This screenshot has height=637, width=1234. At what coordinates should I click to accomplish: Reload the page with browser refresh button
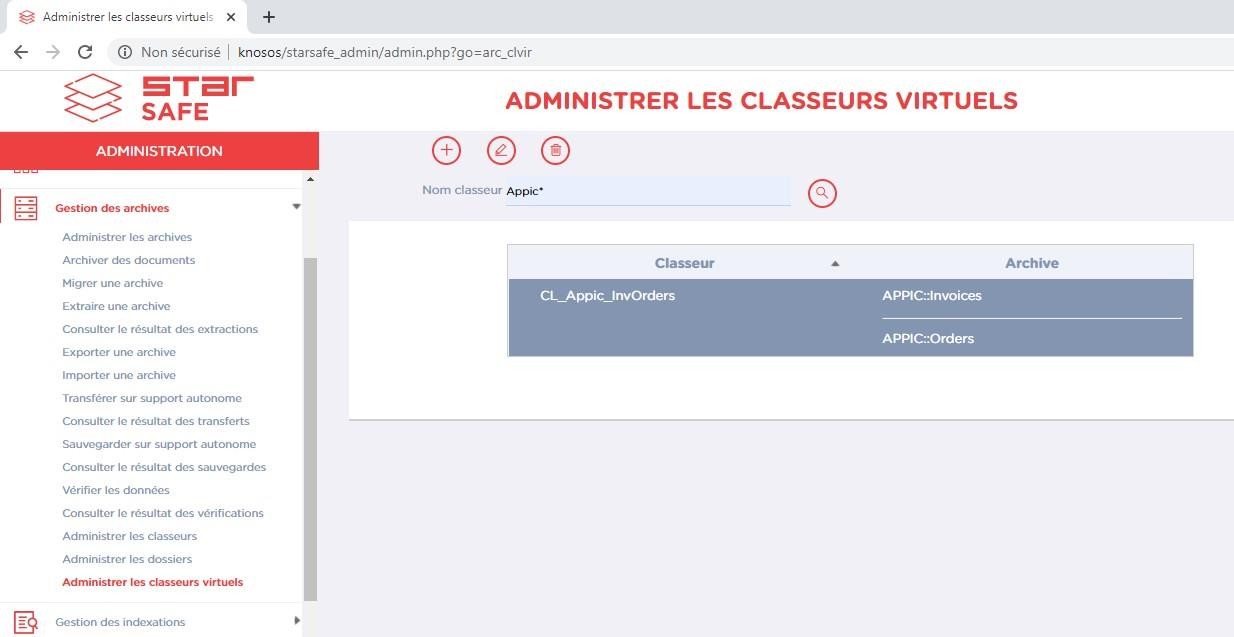point(85,52)
